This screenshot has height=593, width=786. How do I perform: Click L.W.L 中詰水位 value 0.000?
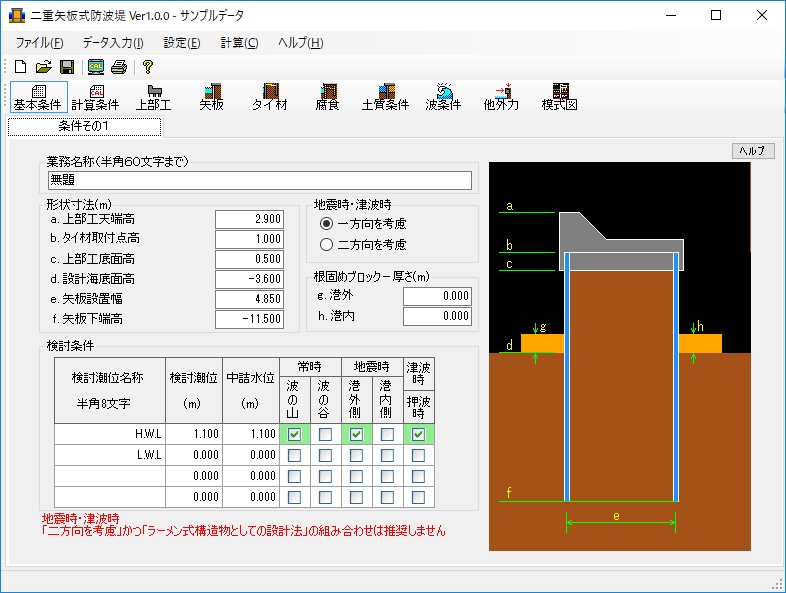(x=251, y=455)
